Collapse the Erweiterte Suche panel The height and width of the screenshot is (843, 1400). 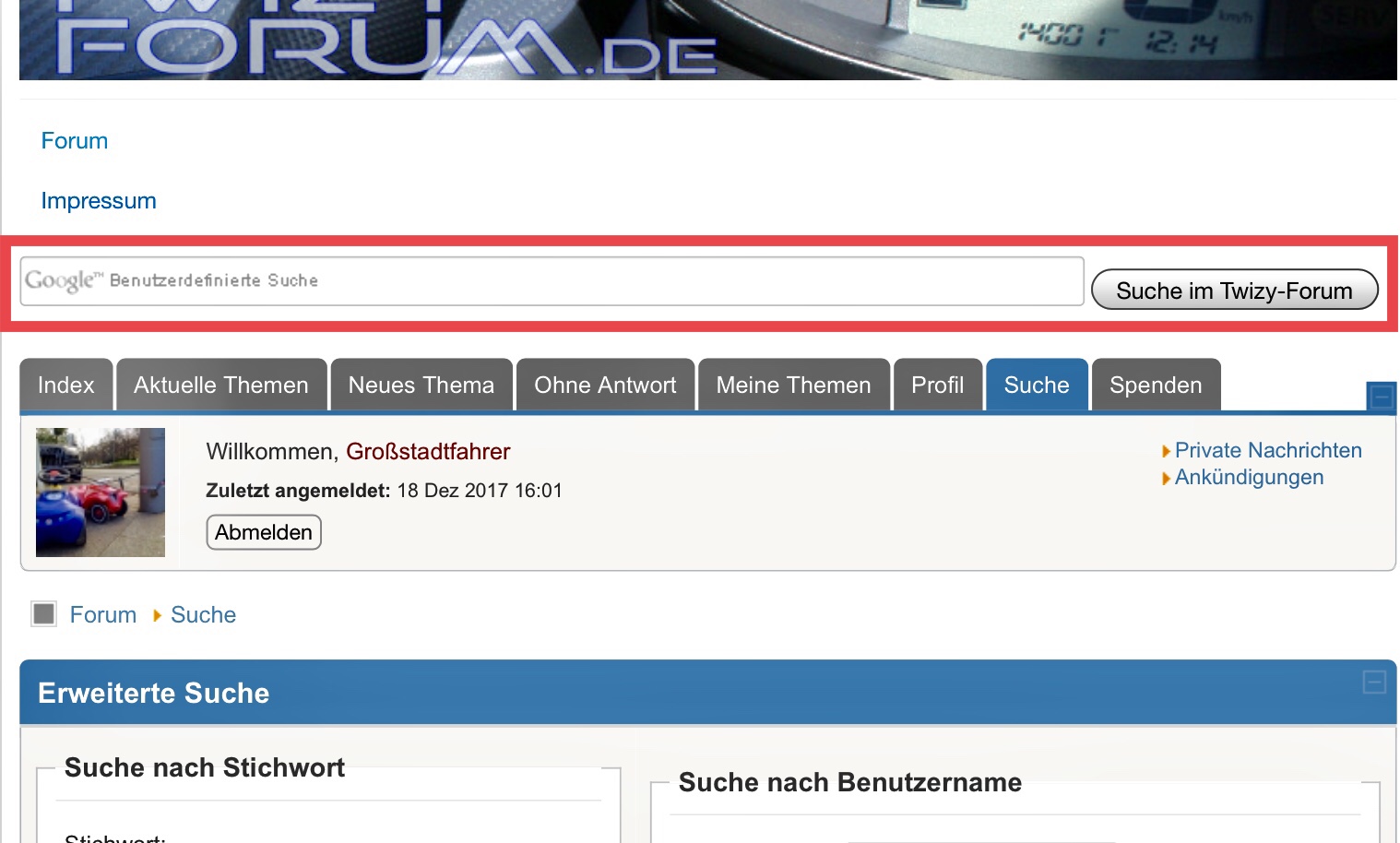pos(1374,683)
